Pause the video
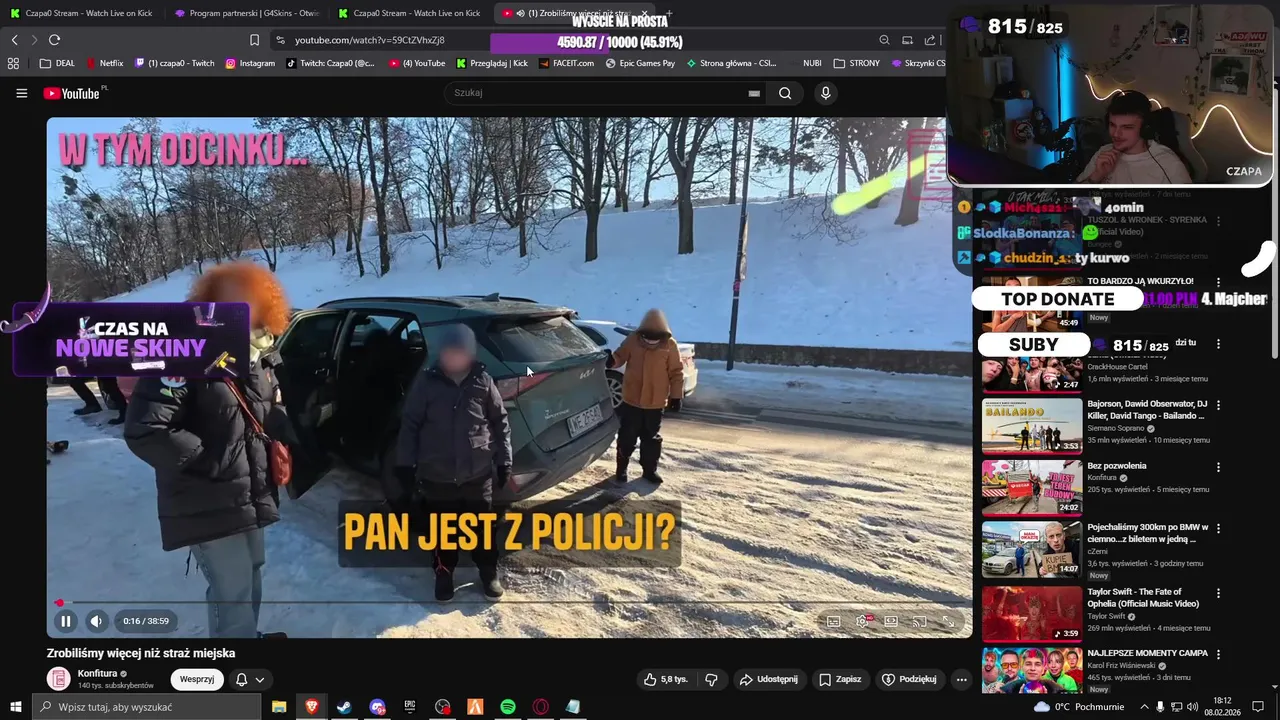 pos(65,621)
